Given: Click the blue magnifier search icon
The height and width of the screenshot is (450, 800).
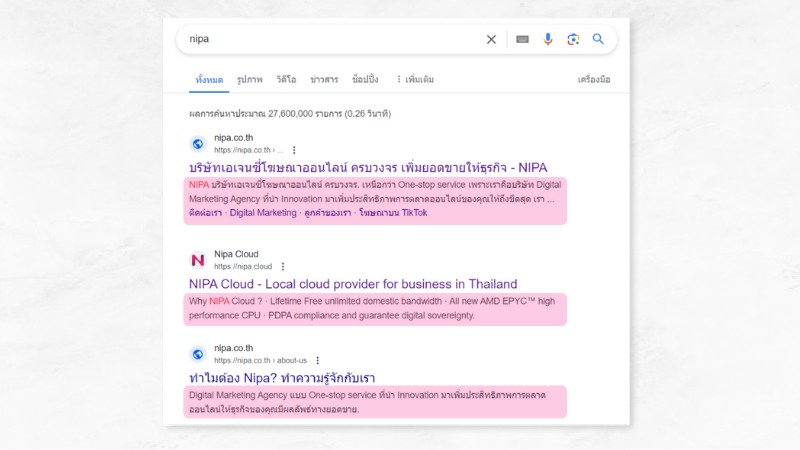Looking at the screenshot, I should click(598, 39).
